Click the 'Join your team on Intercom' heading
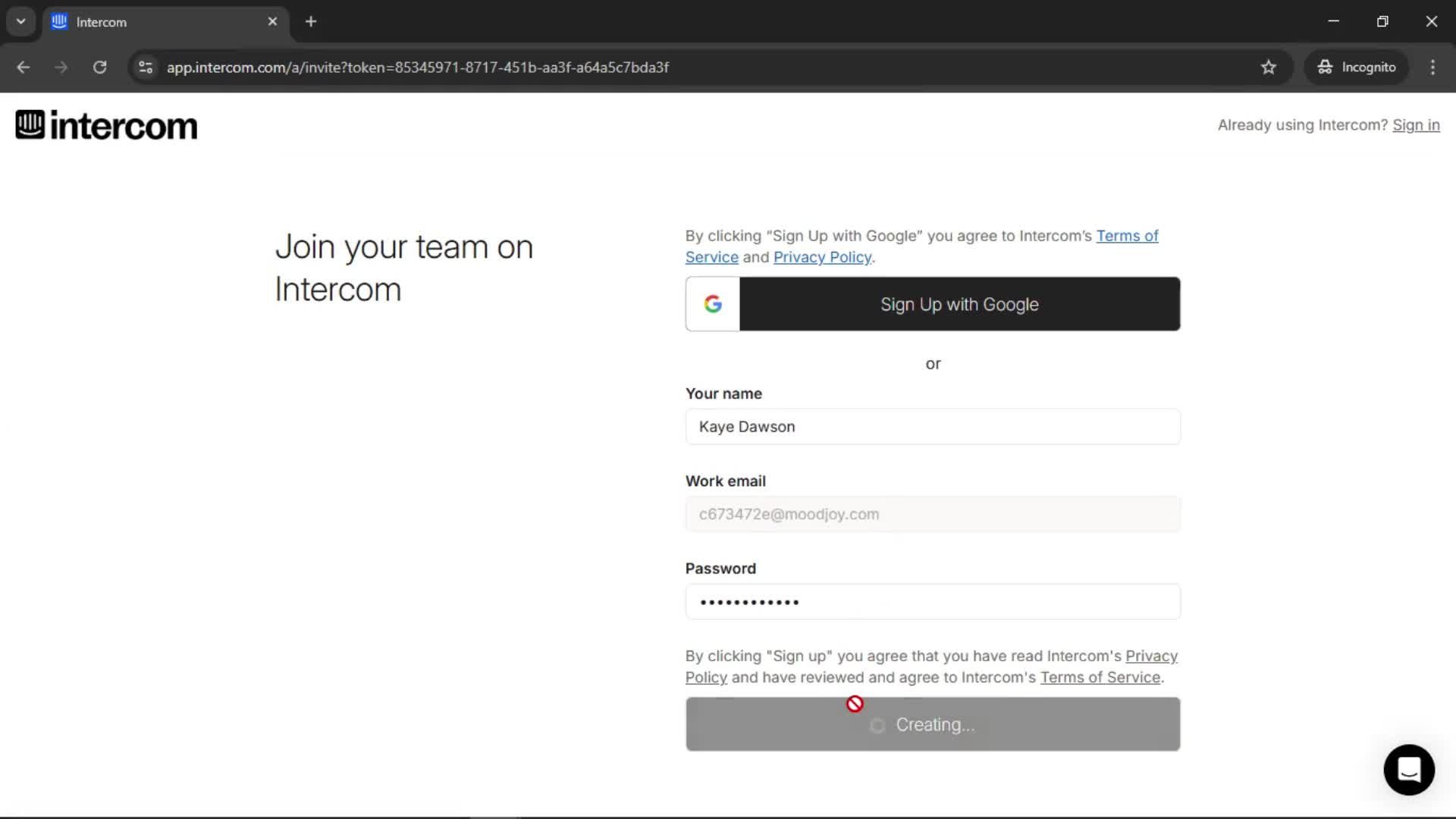1456x819 pixels. coord(404,268)
